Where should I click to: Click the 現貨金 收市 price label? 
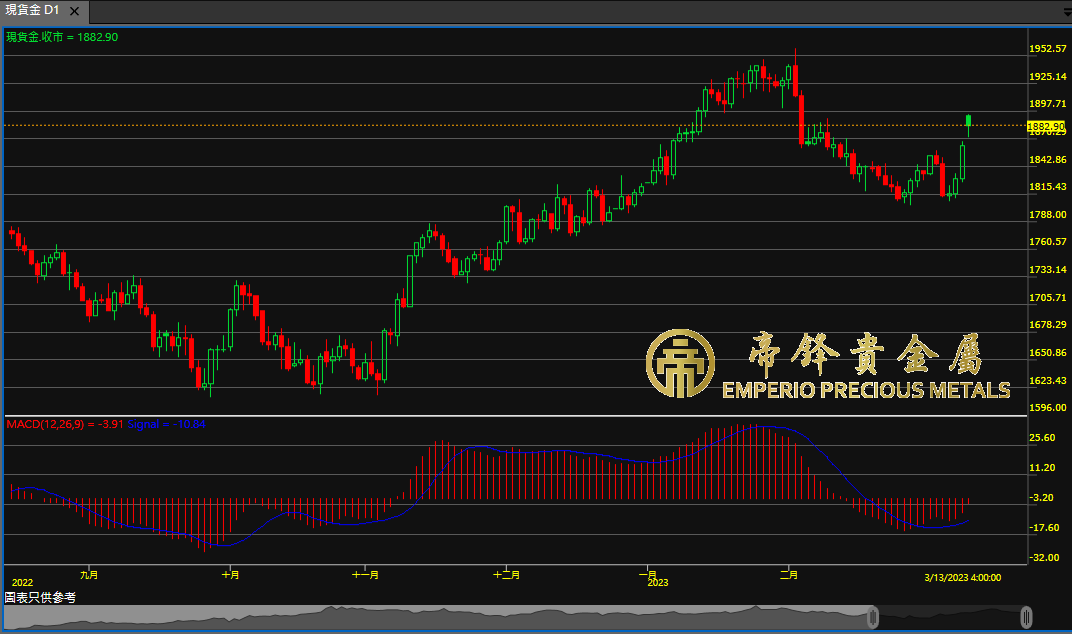tap(62, 37)
